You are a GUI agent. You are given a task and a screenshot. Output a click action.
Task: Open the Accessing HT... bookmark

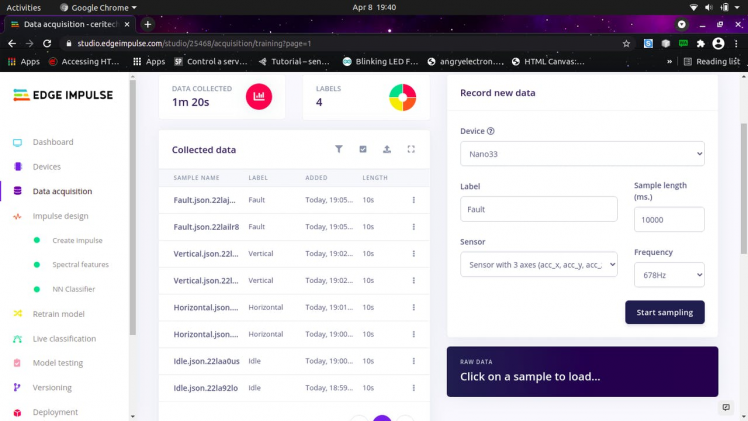coord(84,62)
